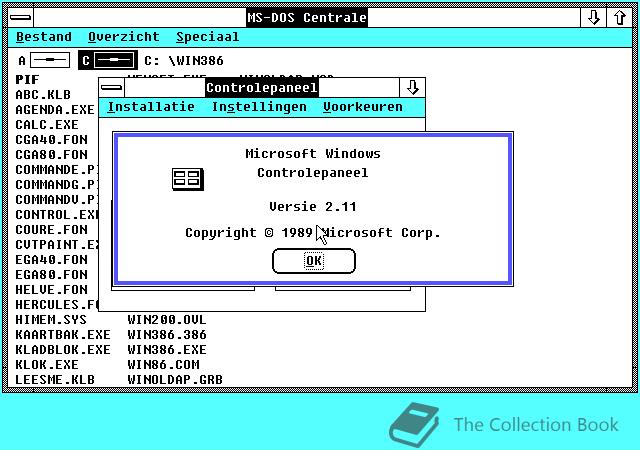
Task: Select the HERCULES file entry
Action: click(56, 305)
